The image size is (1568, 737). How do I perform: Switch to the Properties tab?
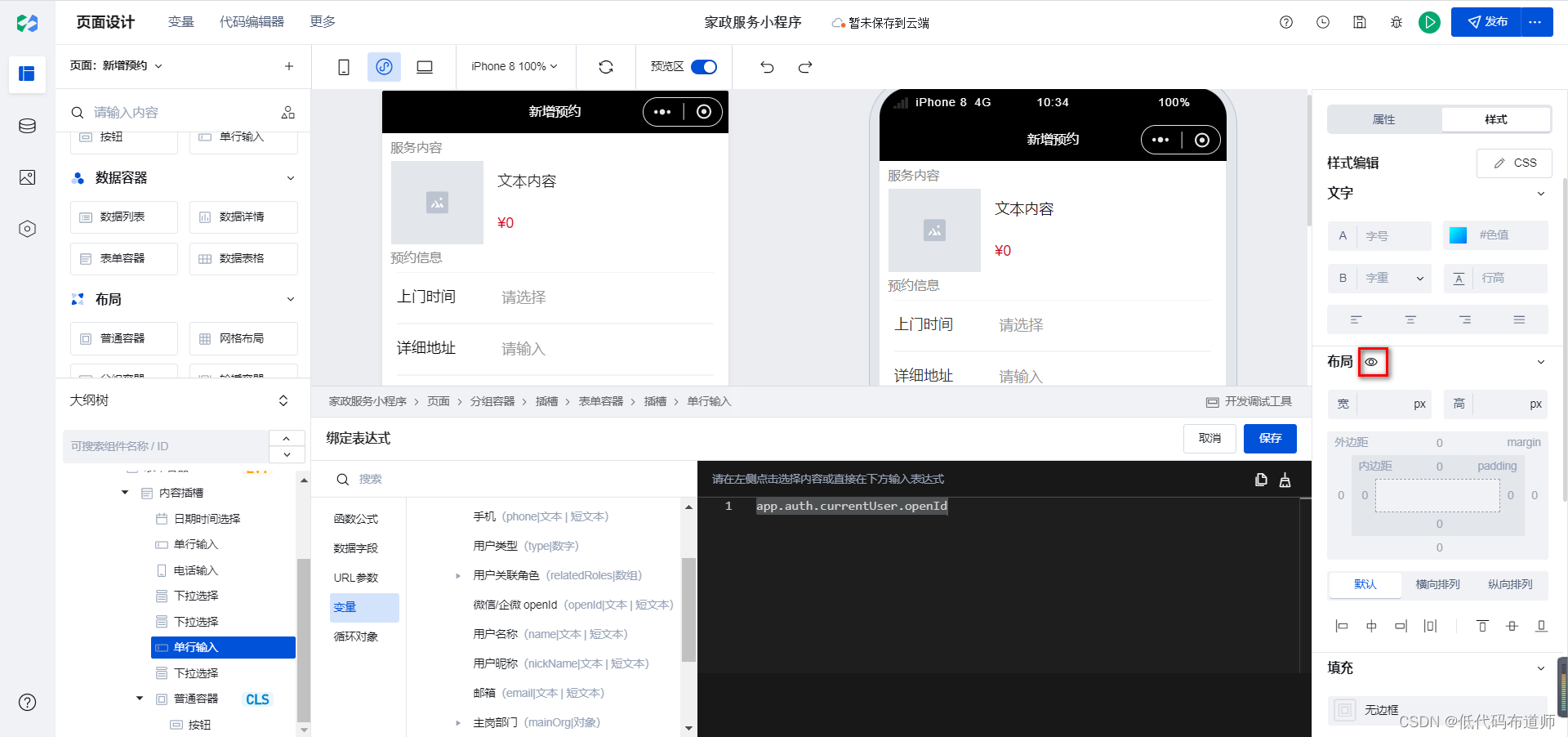point(1384,119)
